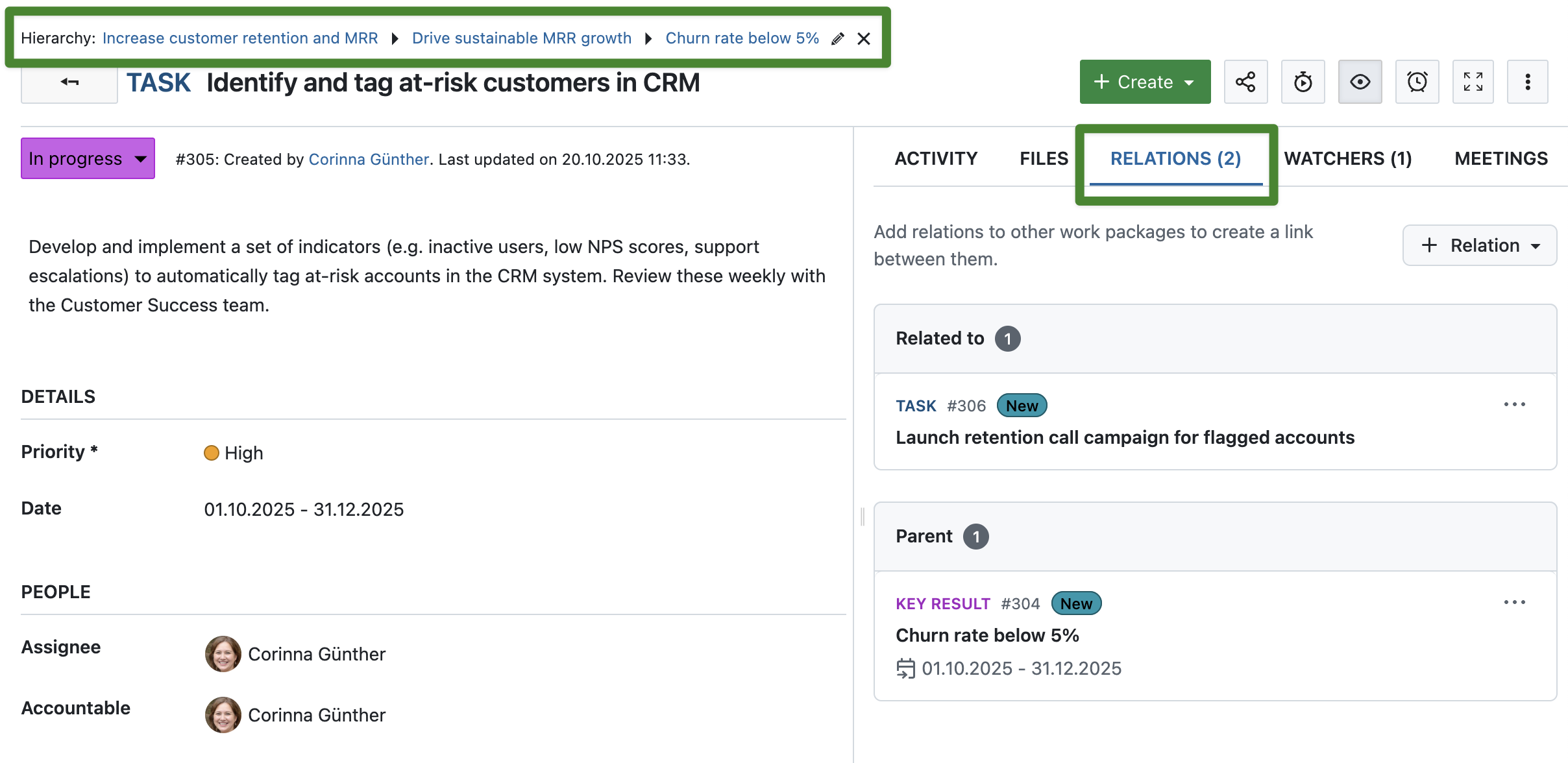The width and height of the screenshot is (1568, 763).
Task: Click the High priority color dot
Action: point(212,453)
